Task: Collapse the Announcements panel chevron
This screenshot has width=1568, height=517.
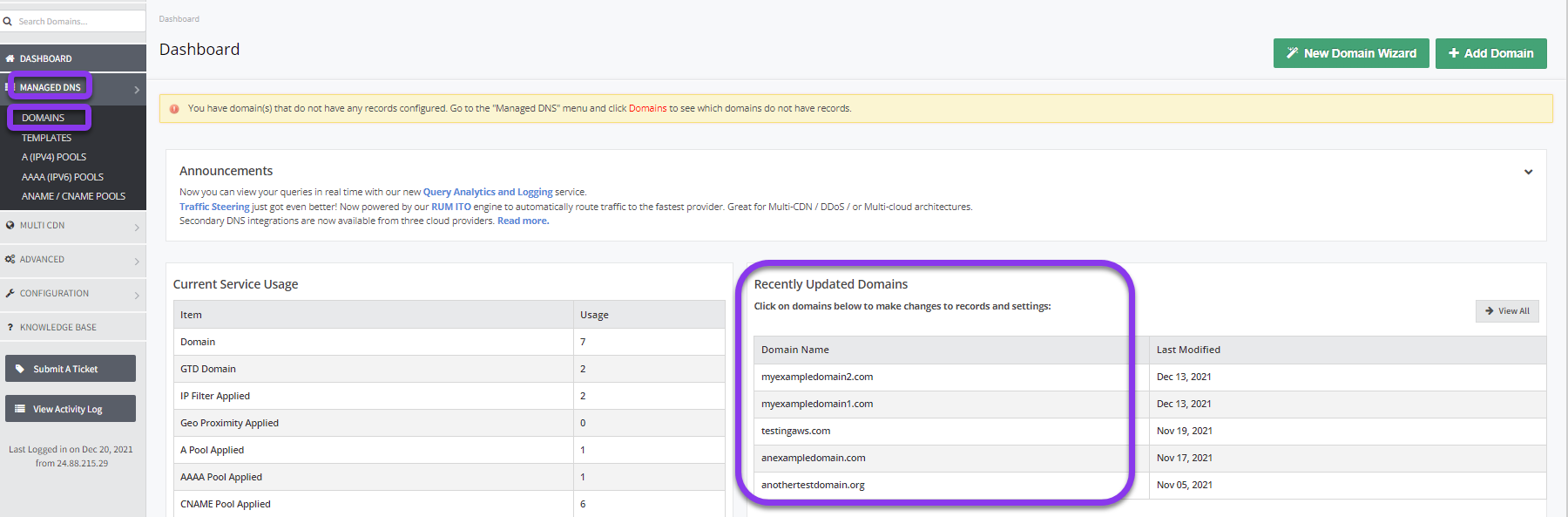Action: pyautogui.click(x=1528, y=172)
